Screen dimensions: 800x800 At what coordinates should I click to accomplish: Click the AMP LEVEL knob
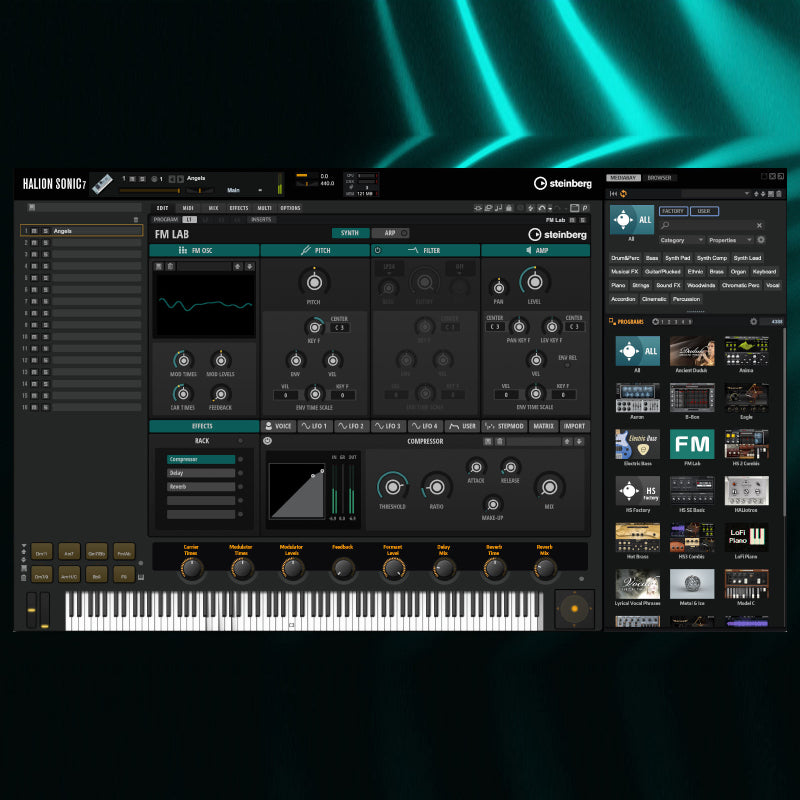point(534,282)
